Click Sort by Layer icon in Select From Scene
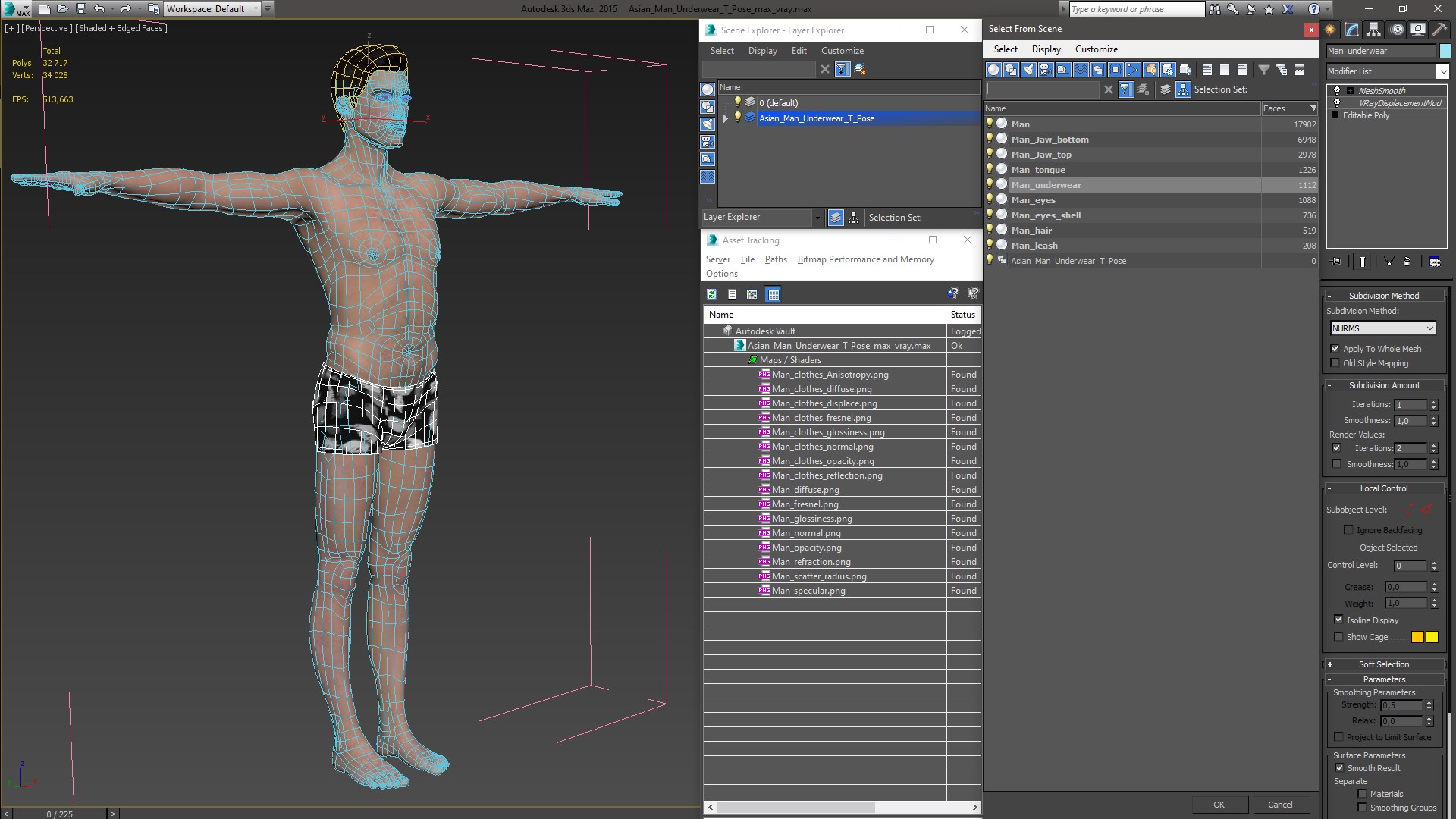Viewport: 1456px width, 819px height. point(1166,89)
